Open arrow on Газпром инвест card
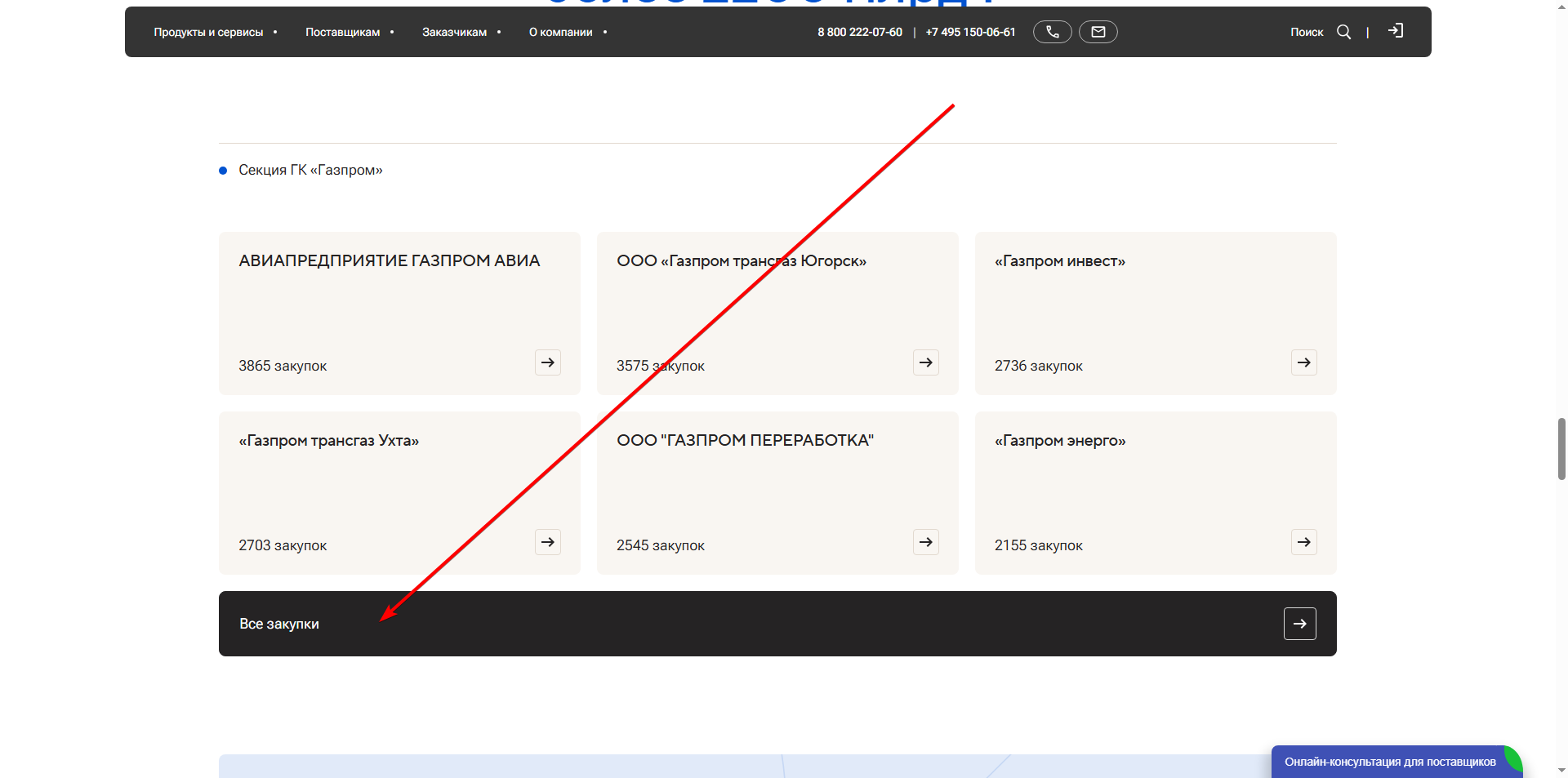Screen dimensions: 1568x778 [1304, 362]
